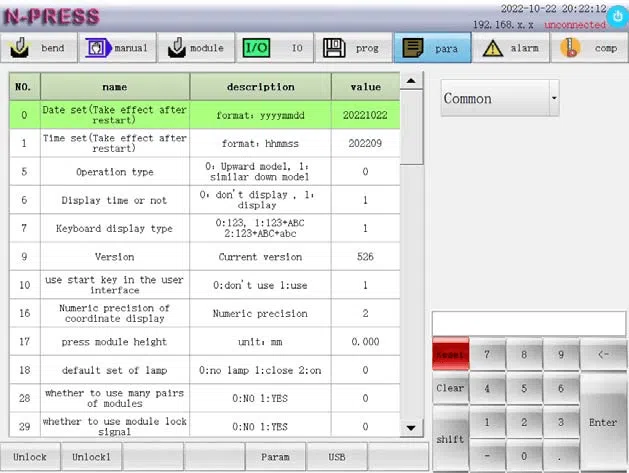The image size is (629, 473).
Task: Click module lock signal row name
Action: pos(115,426)
